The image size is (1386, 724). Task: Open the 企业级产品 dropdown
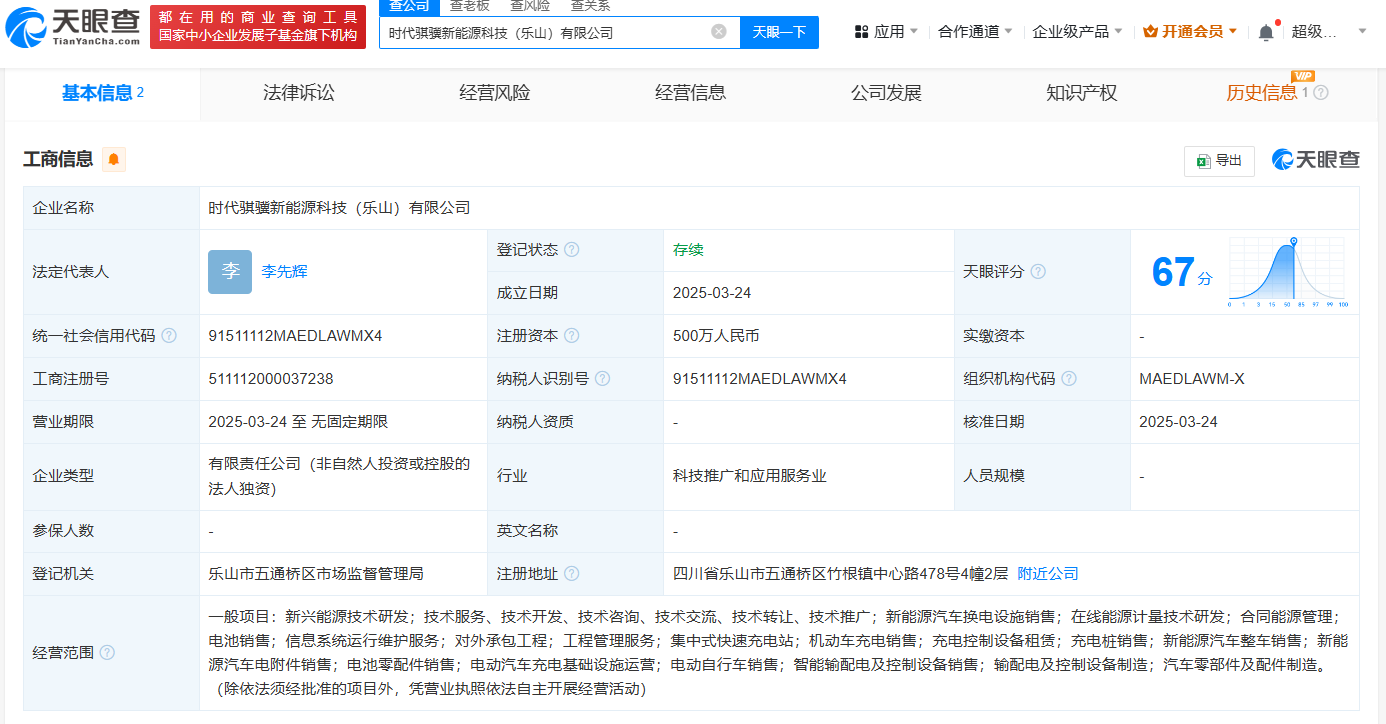point(1077,32)
